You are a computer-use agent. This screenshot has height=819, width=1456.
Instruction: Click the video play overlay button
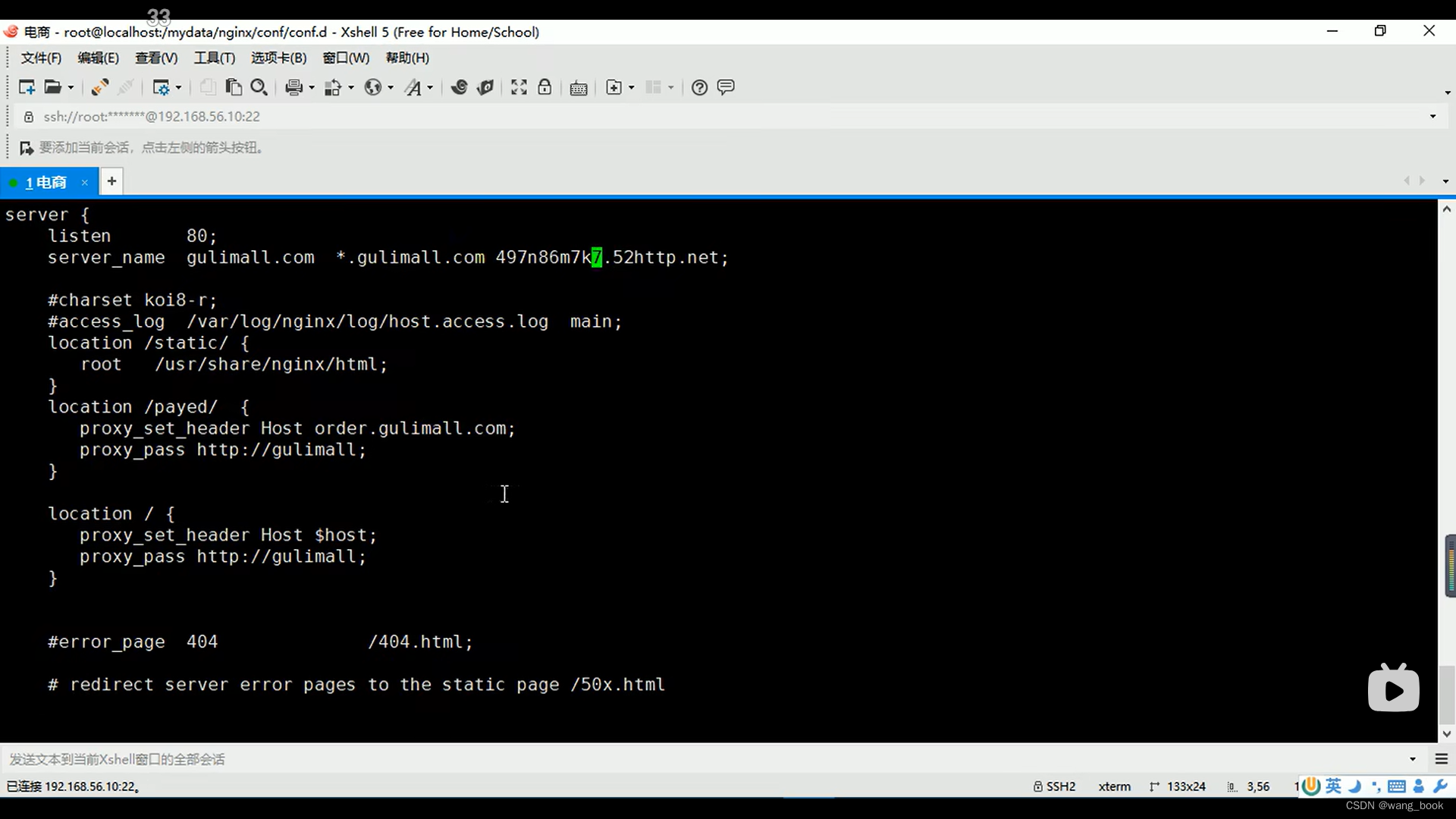[x=1394, y=689]
